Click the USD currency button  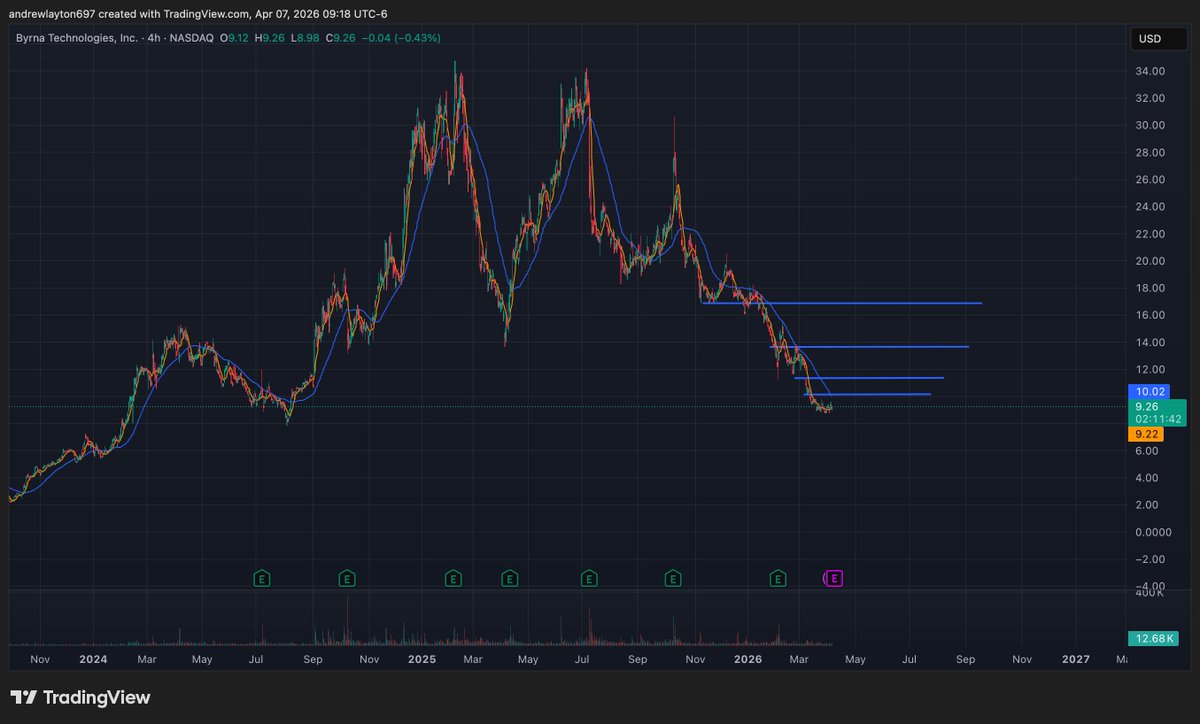click(1158, 39)
